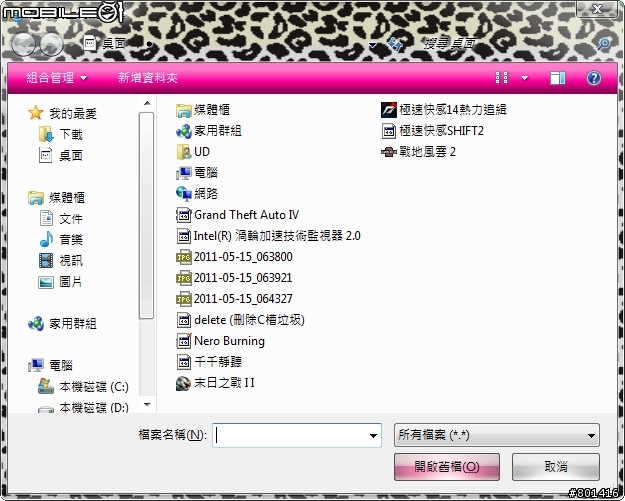Select 戰地風雲 2 game icon
625x501 pixels.
coord(389,152)
